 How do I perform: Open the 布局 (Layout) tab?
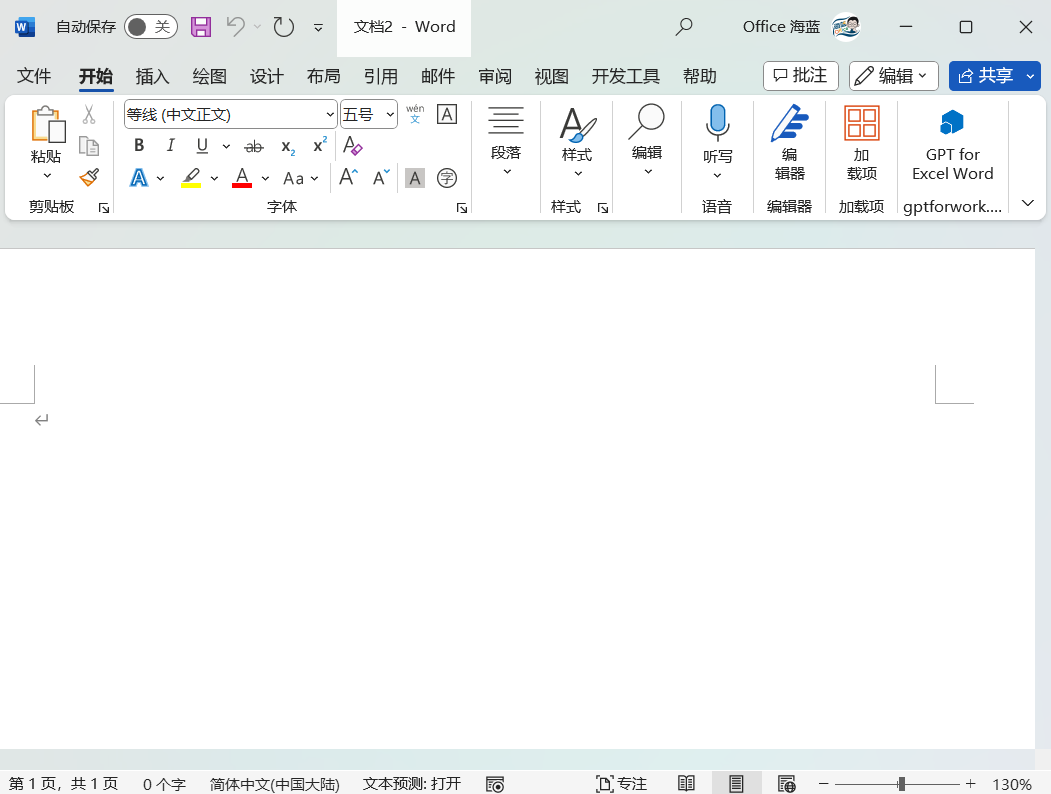(324, 76)
